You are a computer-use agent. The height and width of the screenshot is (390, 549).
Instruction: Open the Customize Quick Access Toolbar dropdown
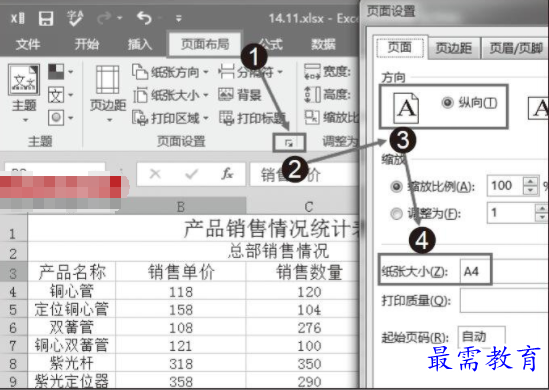pyautogui.click(x=179, y=18)
